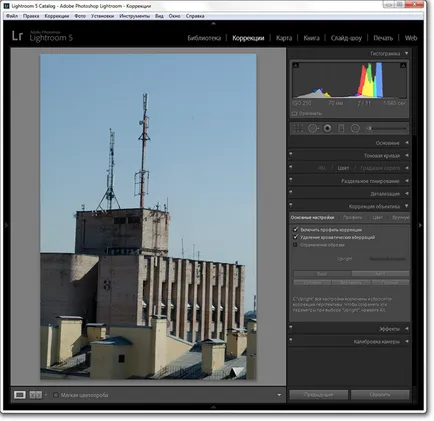The width and height of the screenshot is (434, 421).
Task: Click the Предыдущие button
Action: (x=319, y=395)
